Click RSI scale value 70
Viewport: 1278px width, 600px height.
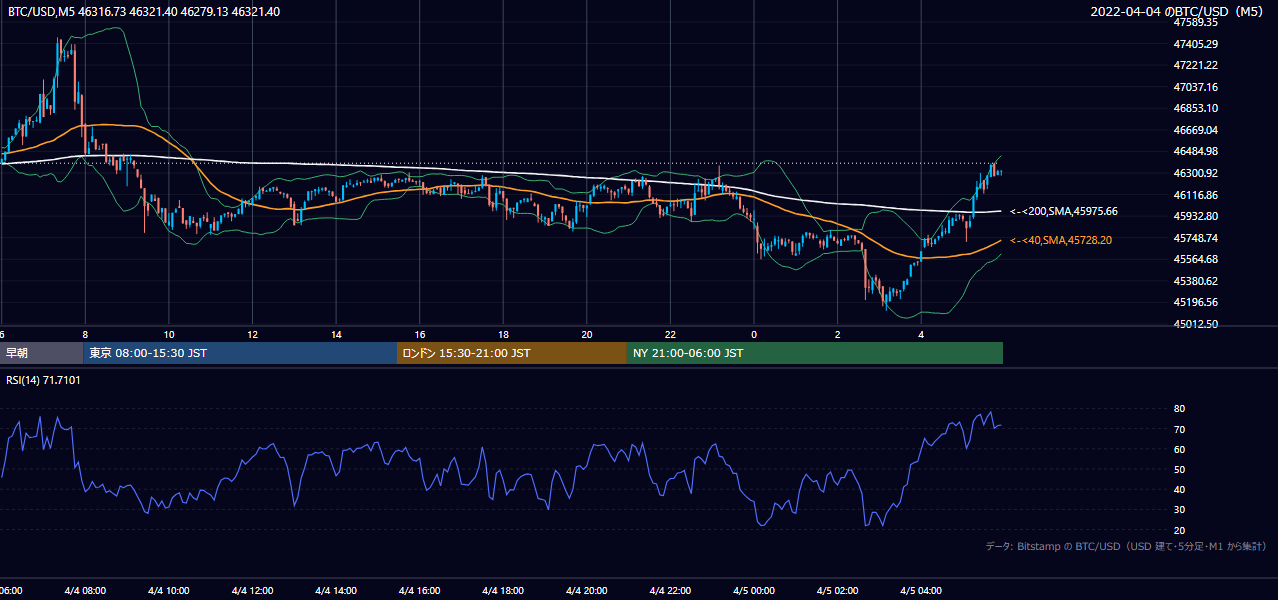[1179, 429]
